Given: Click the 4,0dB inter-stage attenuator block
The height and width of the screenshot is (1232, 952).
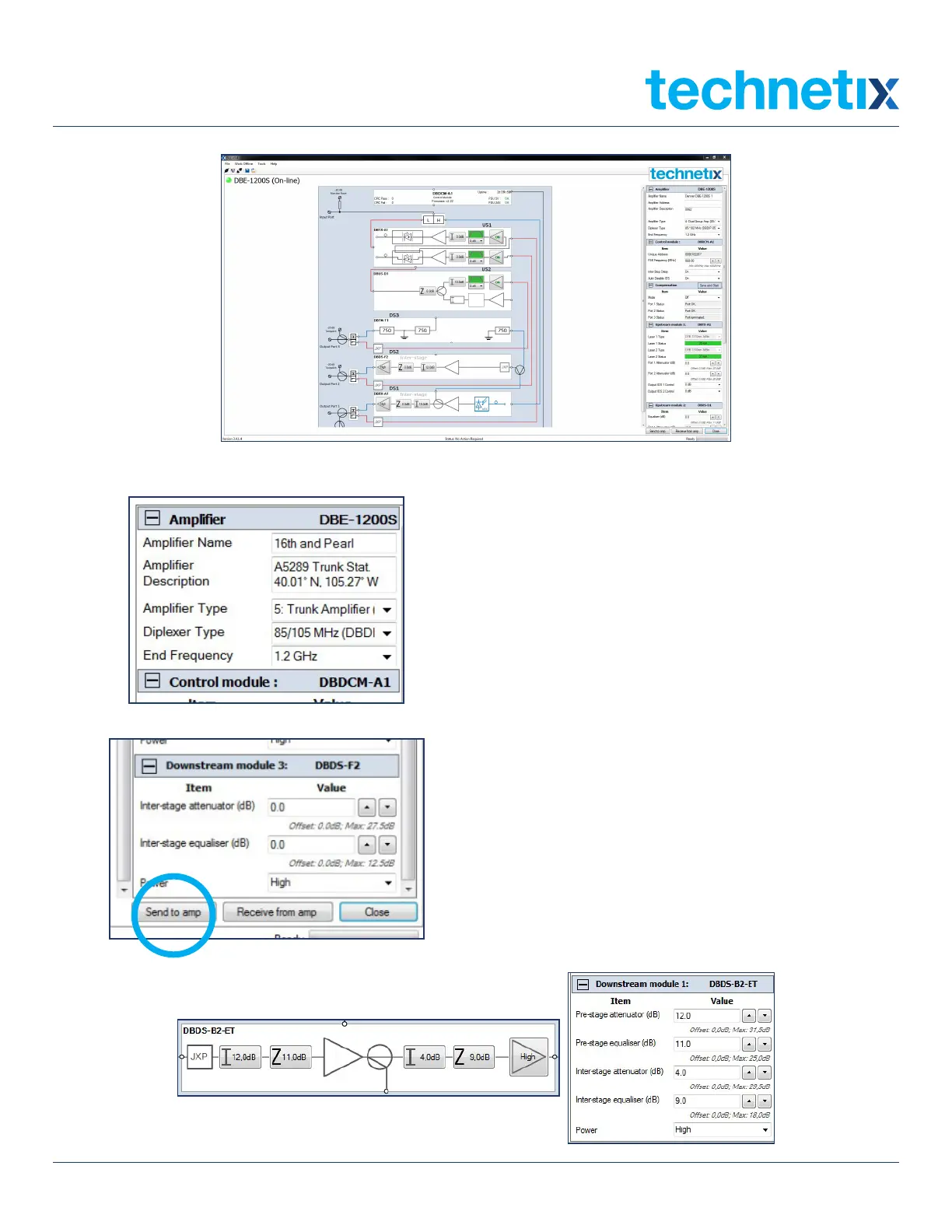Looking at the screenshot, I should [x=425, y=1057].
